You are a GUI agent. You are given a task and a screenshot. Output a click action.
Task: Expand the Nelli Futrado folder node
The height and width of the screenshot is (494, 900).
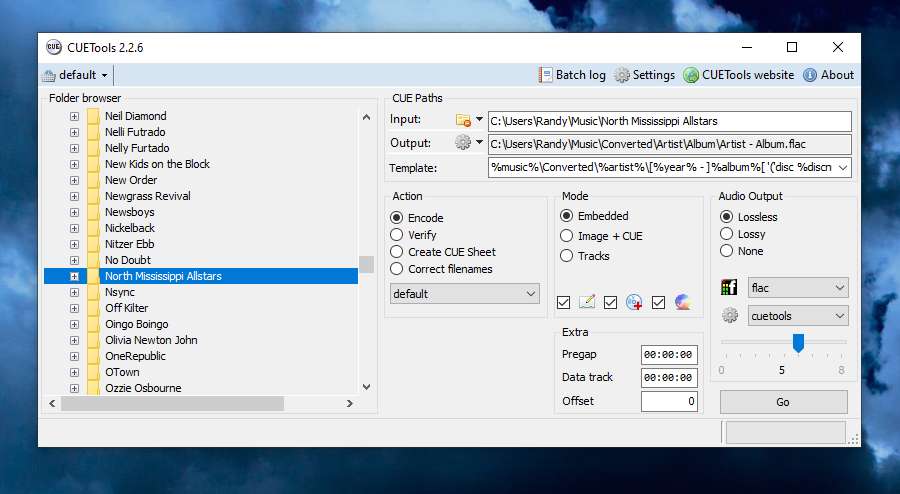click(74, 132)
